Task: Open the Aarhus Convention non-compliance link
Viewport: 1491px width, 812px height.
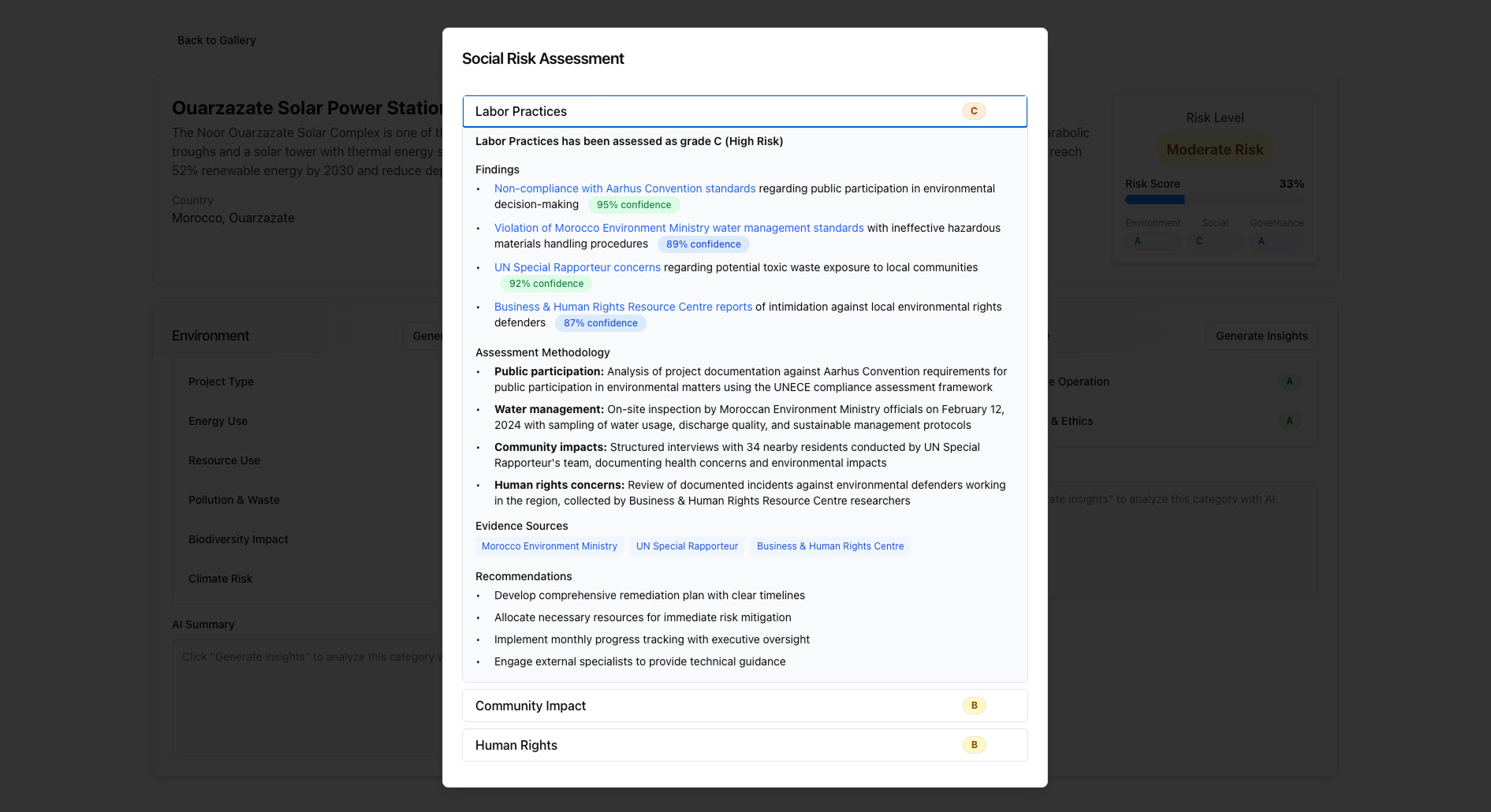Action: coord(624,188)
